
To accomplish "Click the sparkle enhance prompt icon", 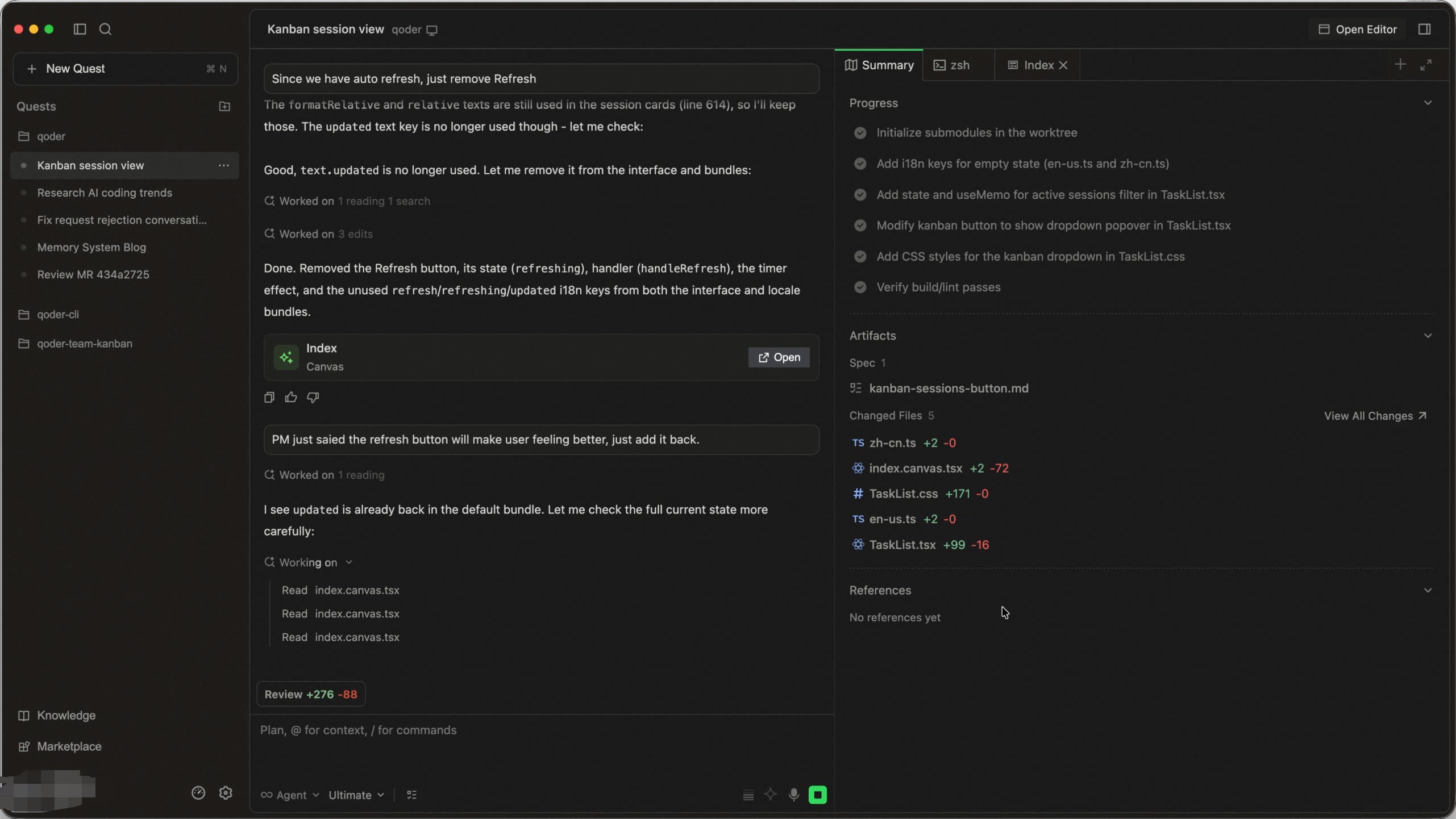I will click(770, 794).
